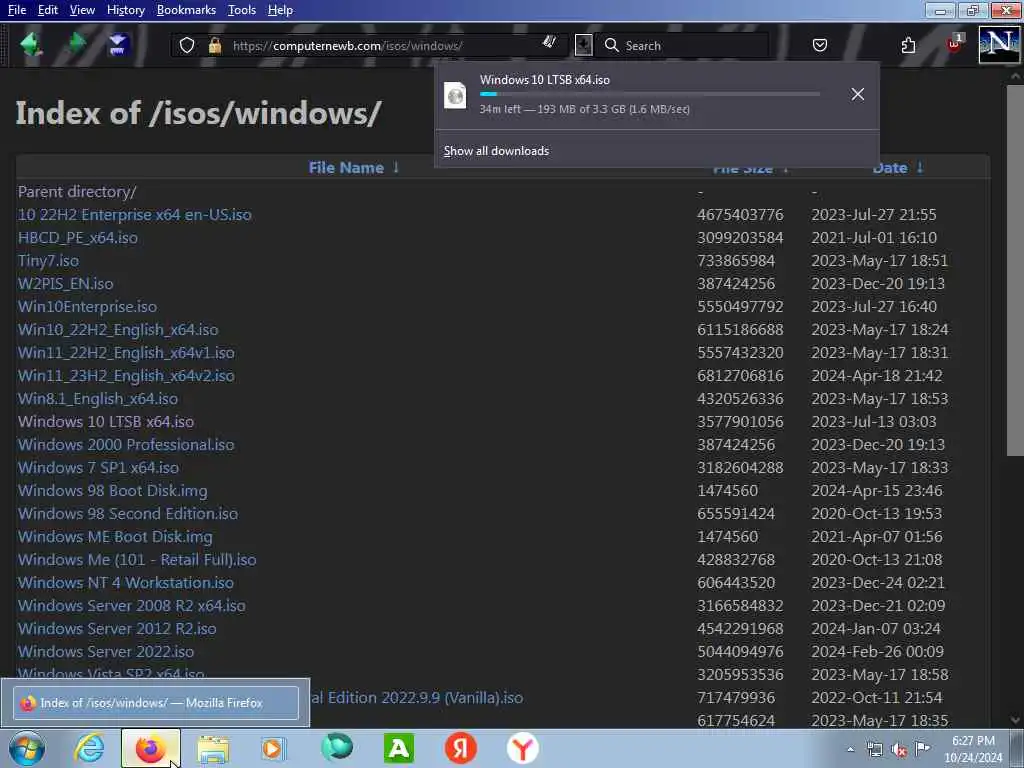Open the teal orb browser on taskbar

coord(337,747)
